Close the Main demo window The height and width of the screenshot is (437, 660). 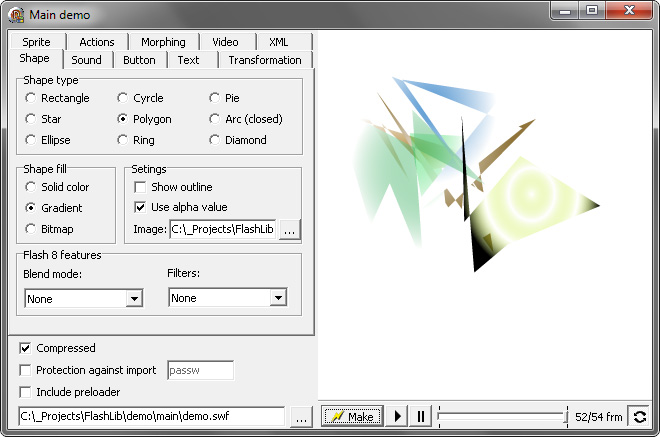pos(629,11)
